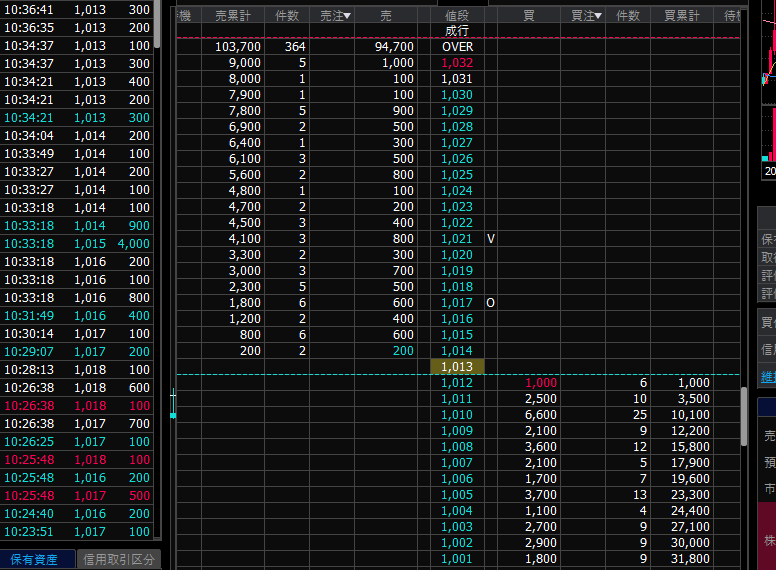776x570 pixels.
Task: Click price 1,030 in the order book
Action: click(457, 95)
